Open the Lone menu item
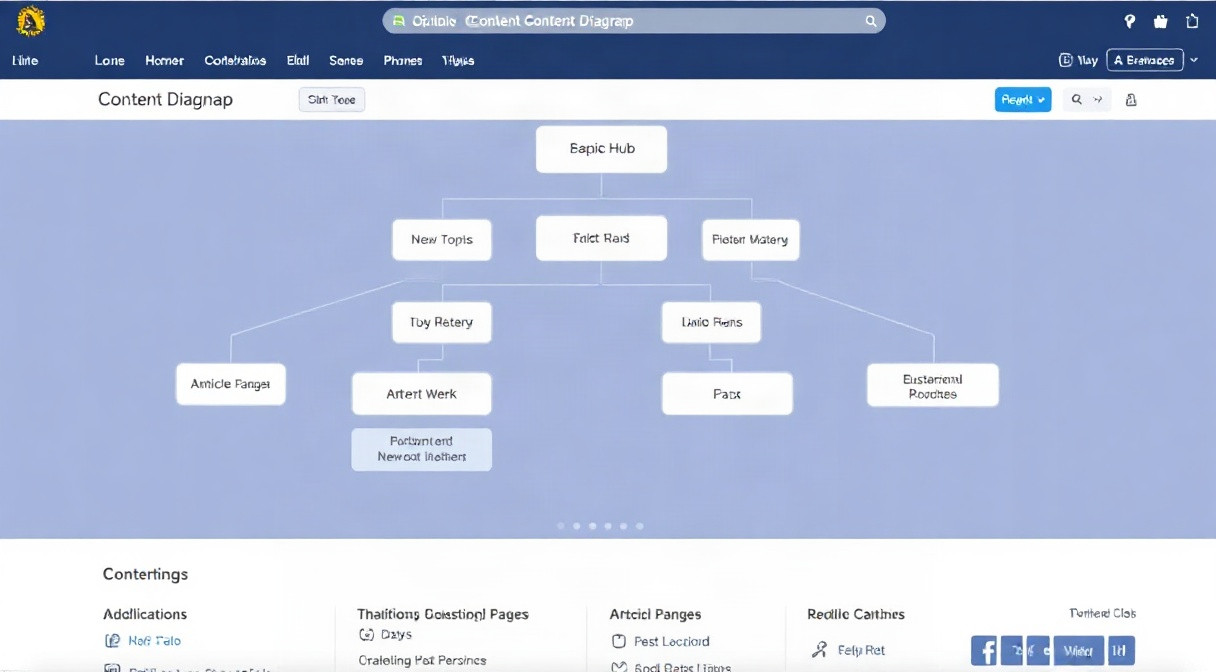The image size is (1216, 672). click(110, 61)
